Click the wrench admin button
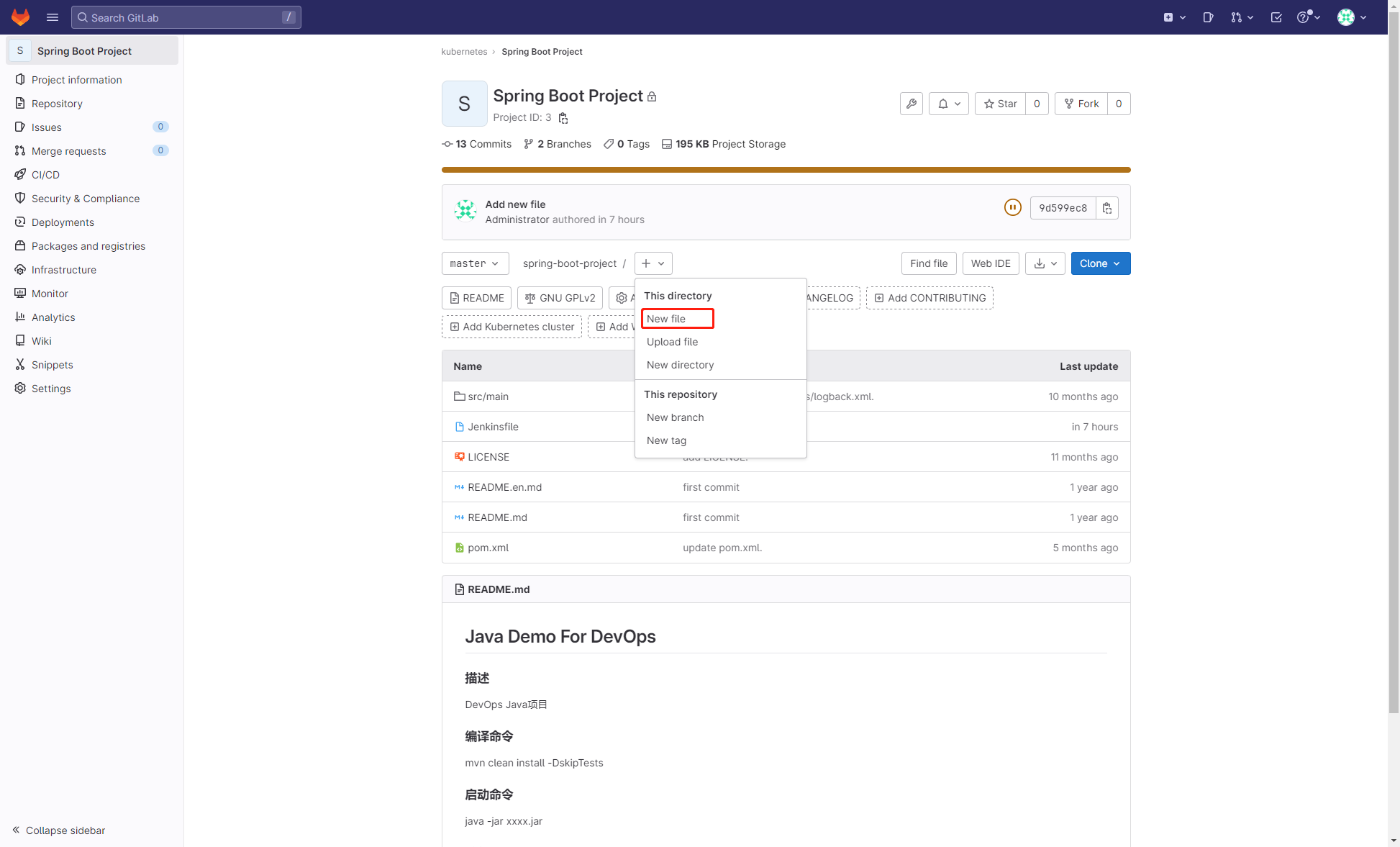 tap(912, 104)
